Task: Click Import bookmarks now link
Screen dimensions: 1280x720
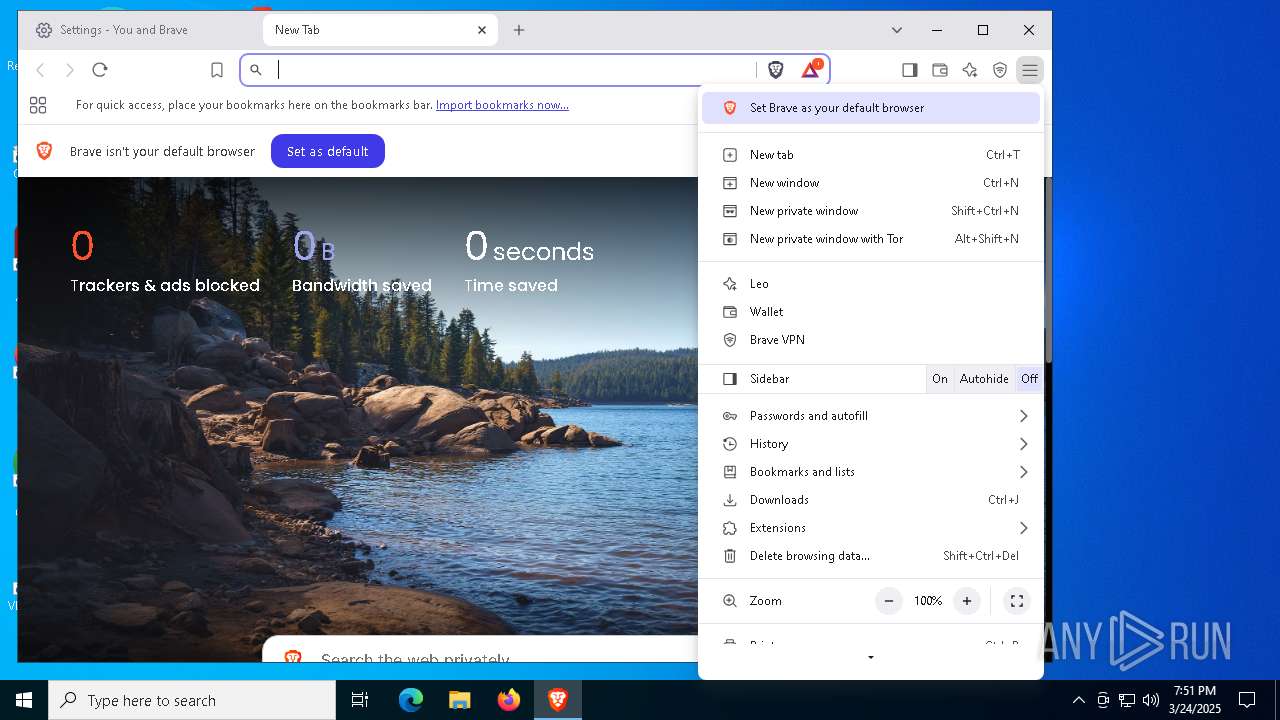Action: coord(502,105)
